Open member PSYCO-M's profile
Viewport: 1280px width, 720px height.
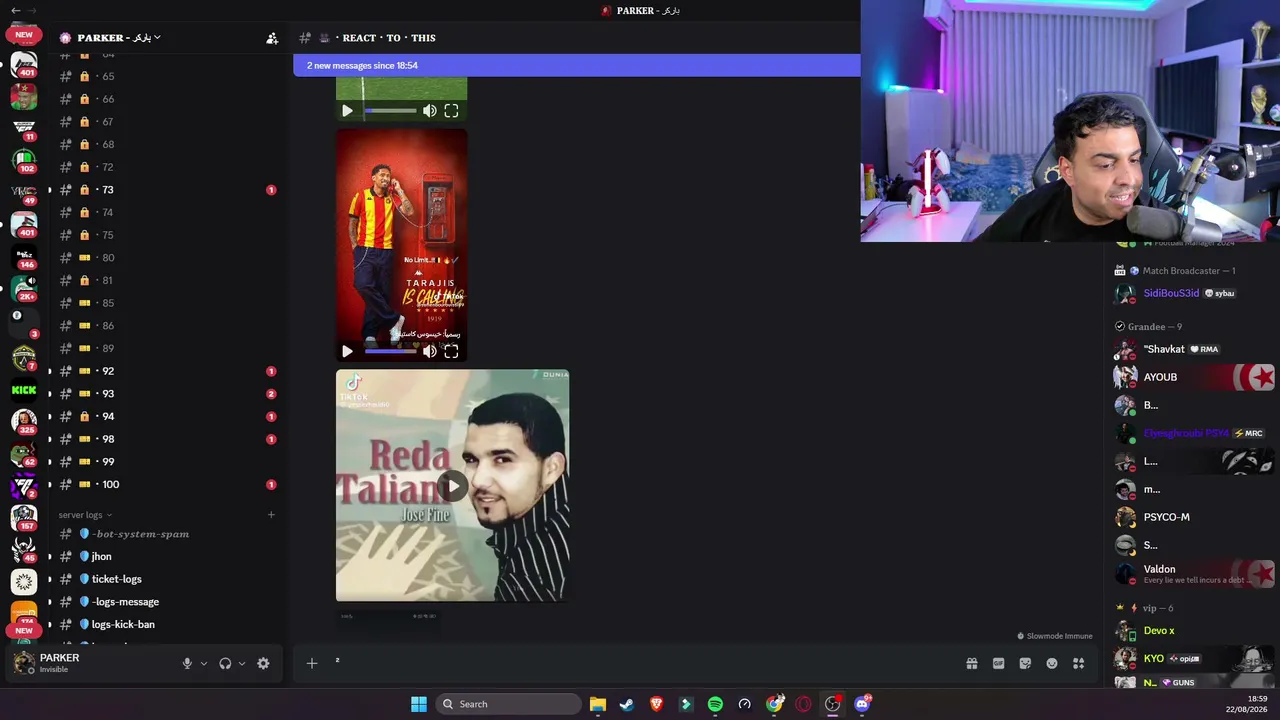pyautogui.click(x=1193, y=517)
